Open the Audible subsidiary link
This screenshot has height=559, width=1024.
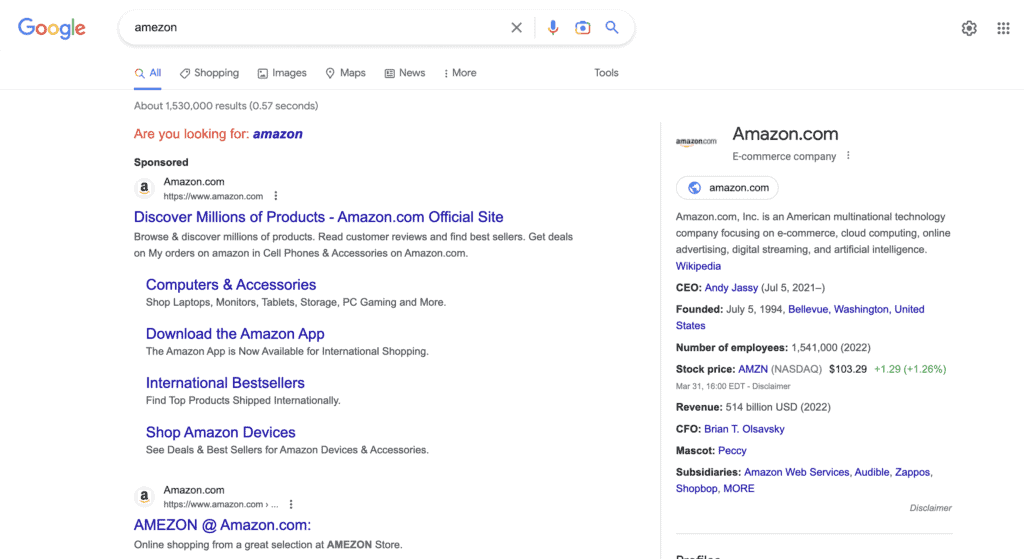(872, 472)
